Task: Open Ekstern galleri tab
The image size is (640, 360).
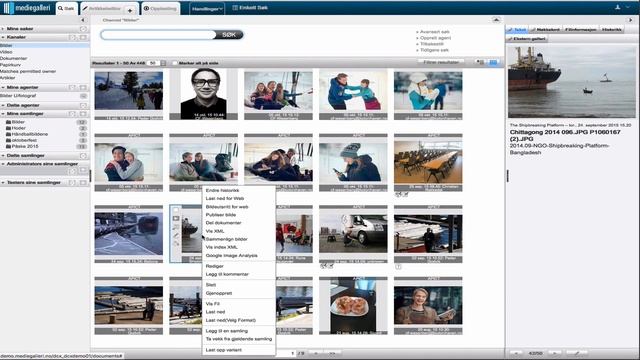Action: tap(527, 39)
